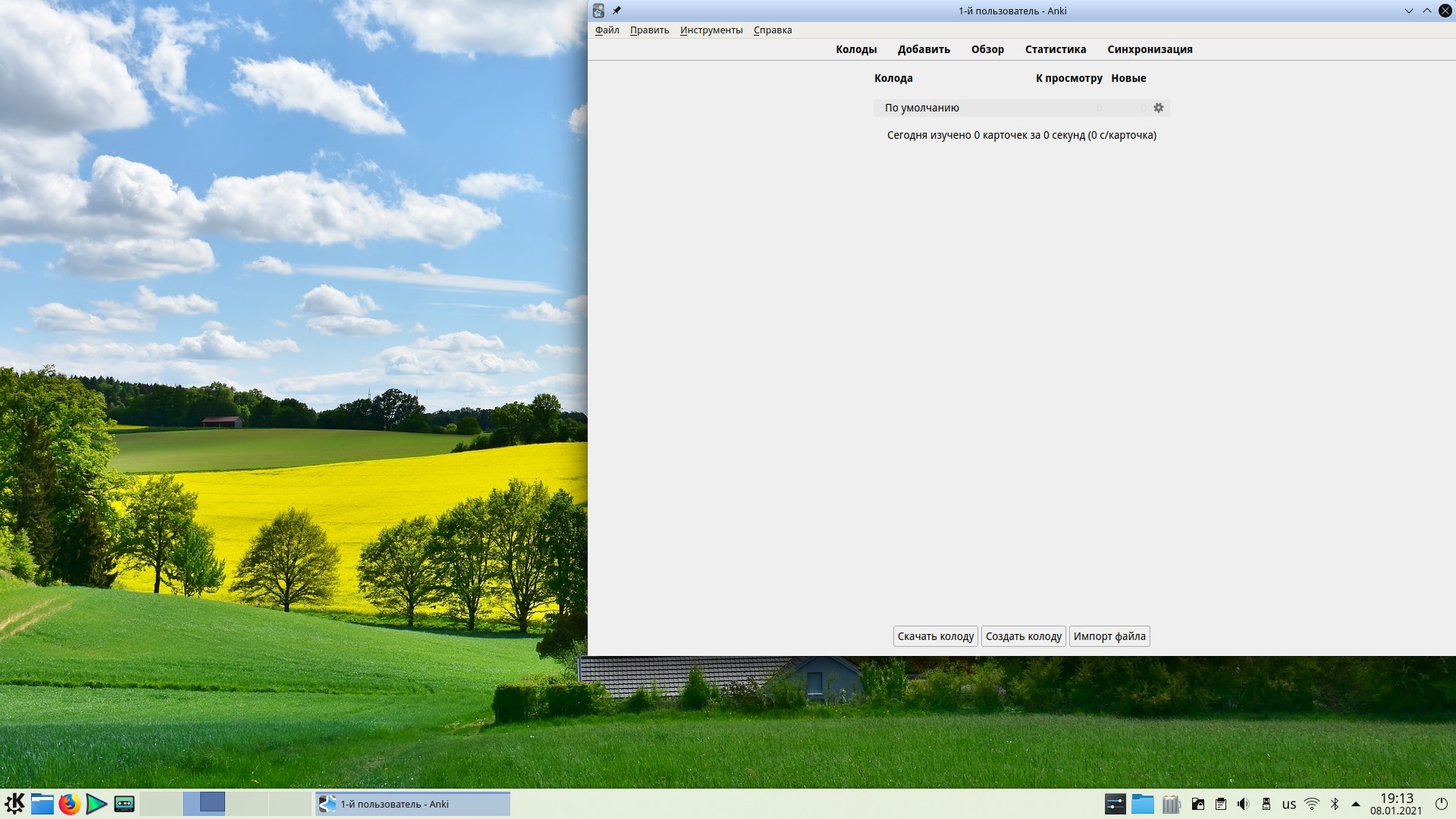Open the cassette tape app in taskbar
The height and width of the screenshot is (819, 1456).
click(124, 804)
